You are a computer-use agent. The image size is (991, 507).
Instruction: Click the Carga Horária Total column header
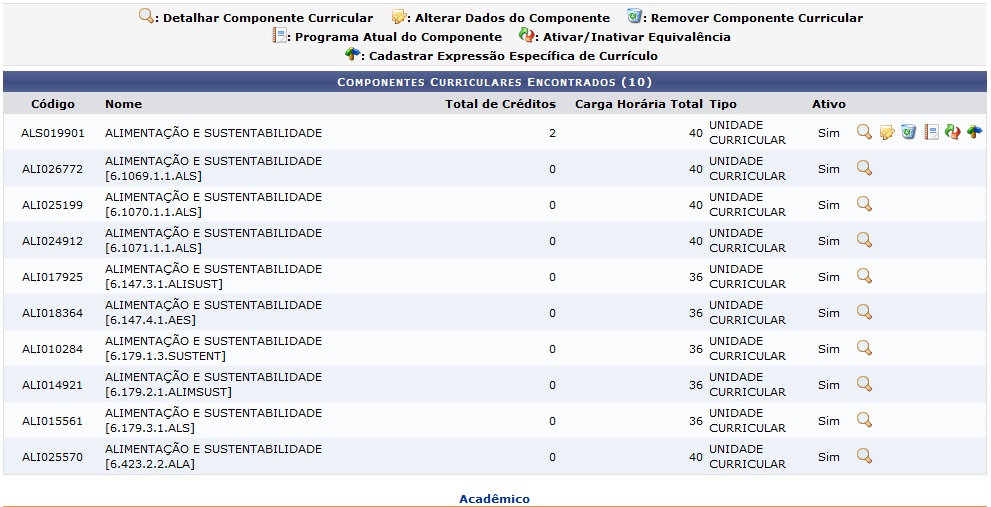point(638,104)
